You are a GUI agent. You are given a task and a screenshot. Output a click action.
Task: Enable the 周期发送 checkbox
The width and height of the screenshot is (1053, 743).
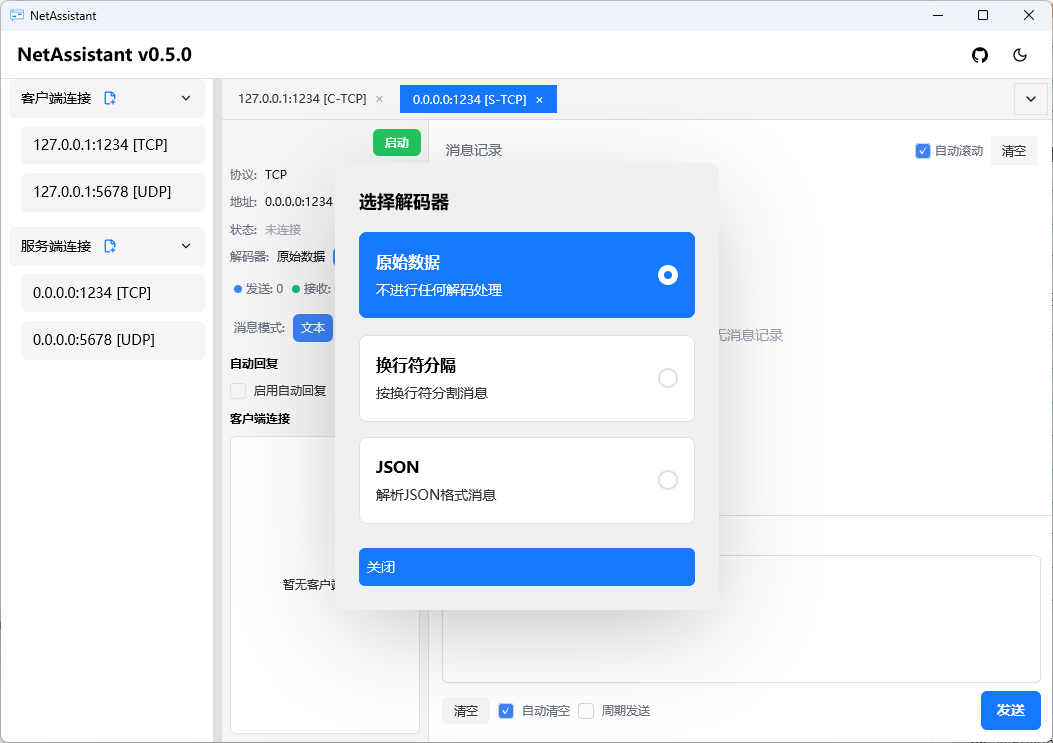tap(587, 711)
